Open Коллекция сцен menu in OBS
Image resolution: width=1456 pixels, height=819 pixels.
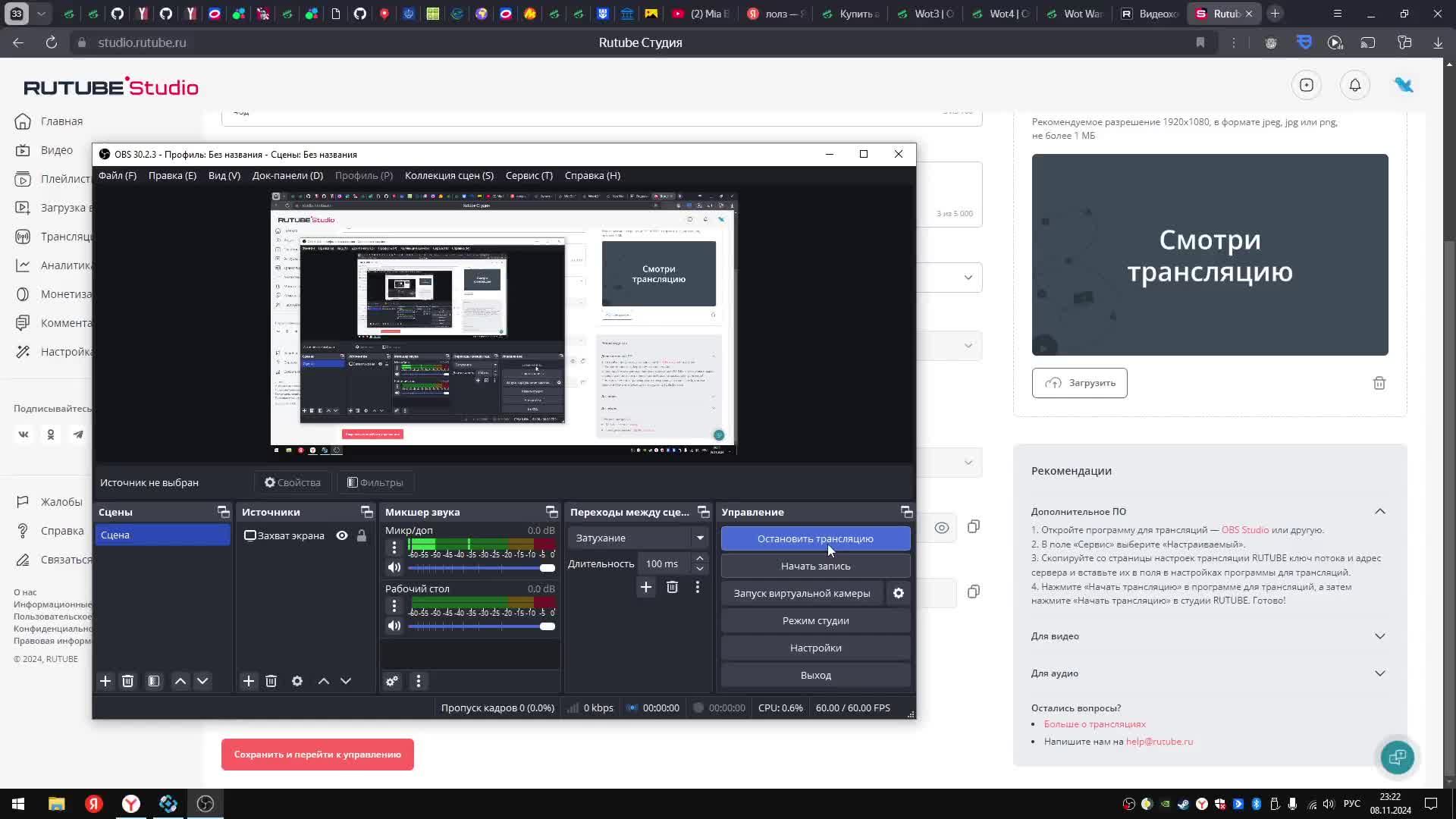tap(449, 175)
